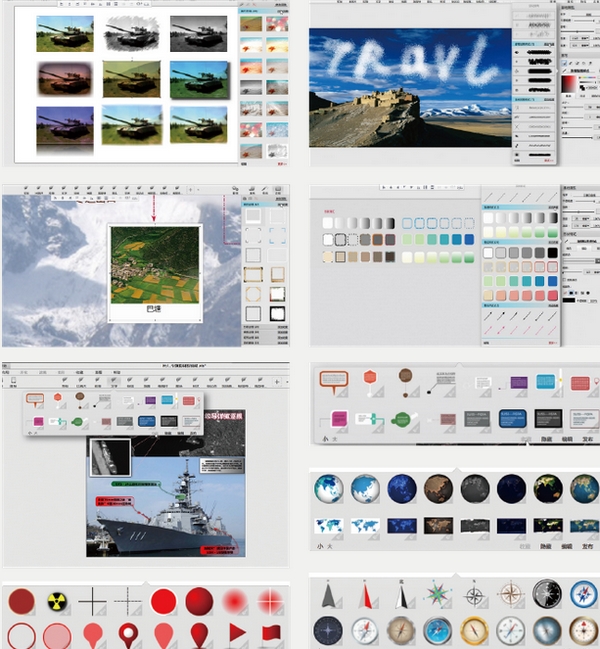Select the red triangular pennant marker
600x649 pixels.
[x=236, y=633]
